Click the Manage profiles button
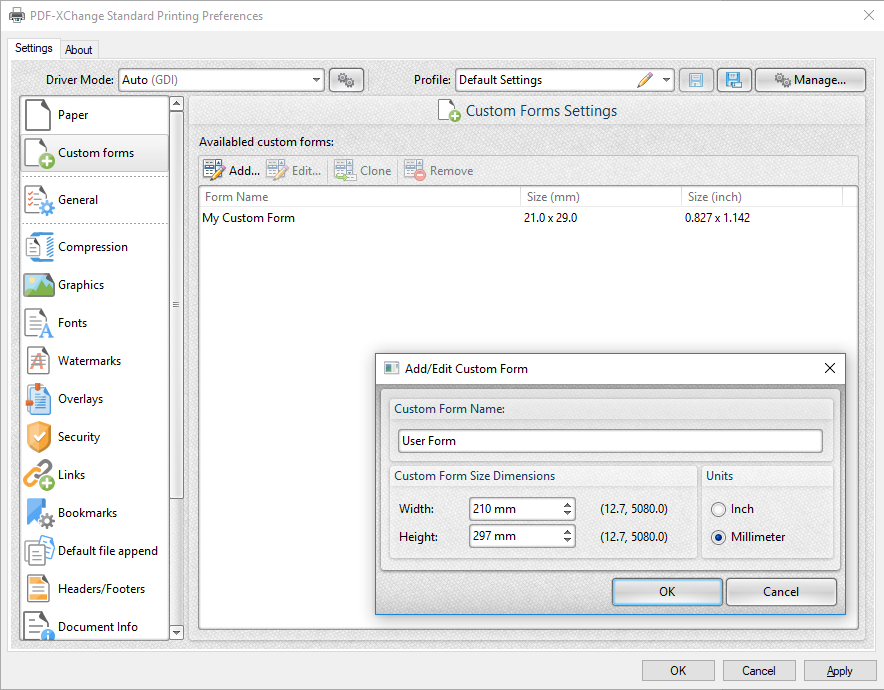This screenshot has width=884, height=690. pos(810,80)
